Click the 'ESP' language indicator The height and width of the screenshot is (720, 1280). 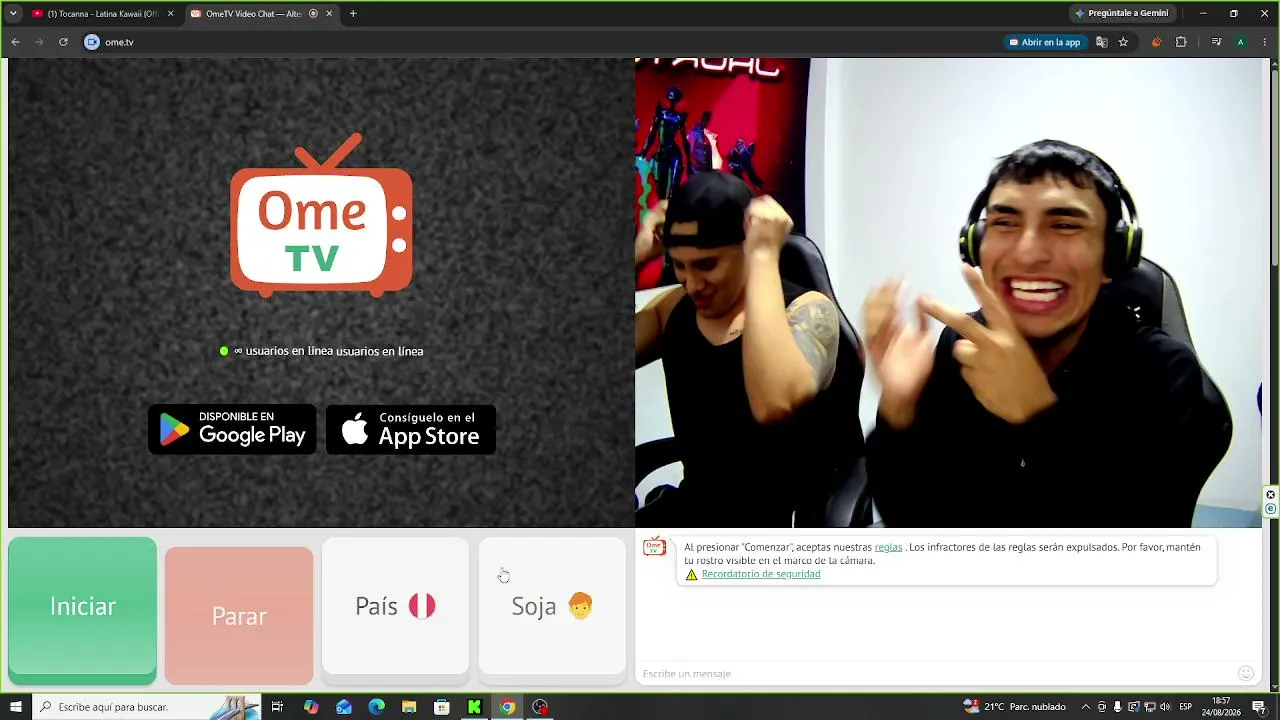1186,707
